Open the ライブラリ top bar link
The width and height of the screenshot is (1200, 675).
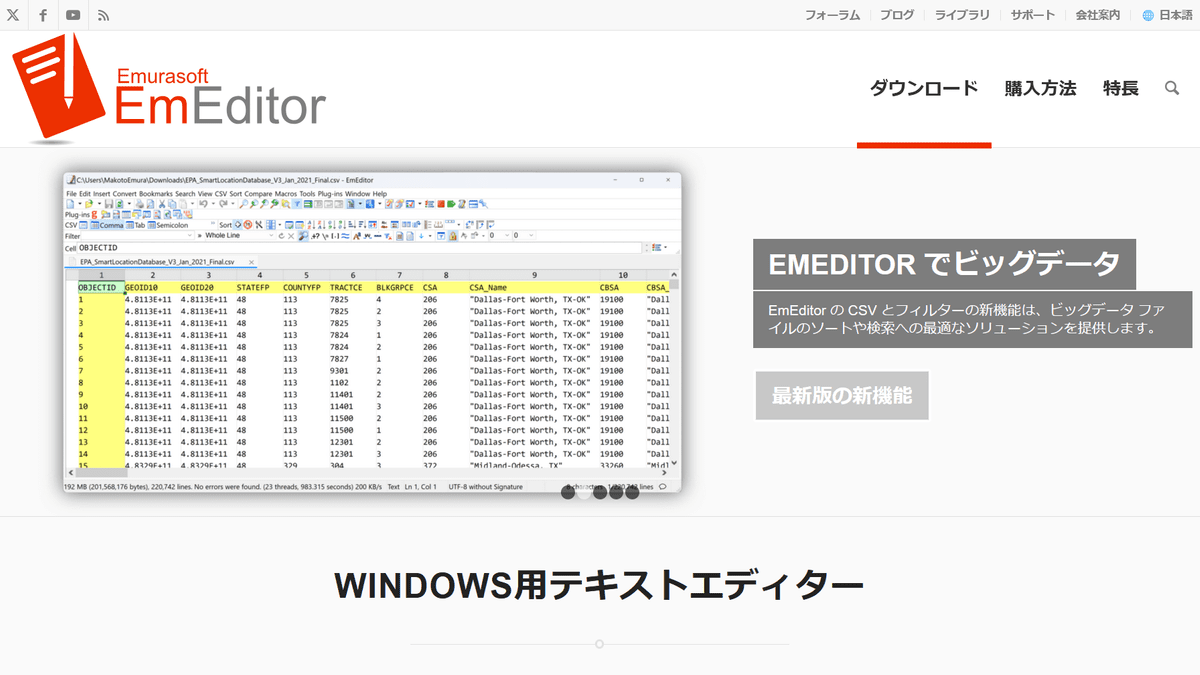point(962,15)
